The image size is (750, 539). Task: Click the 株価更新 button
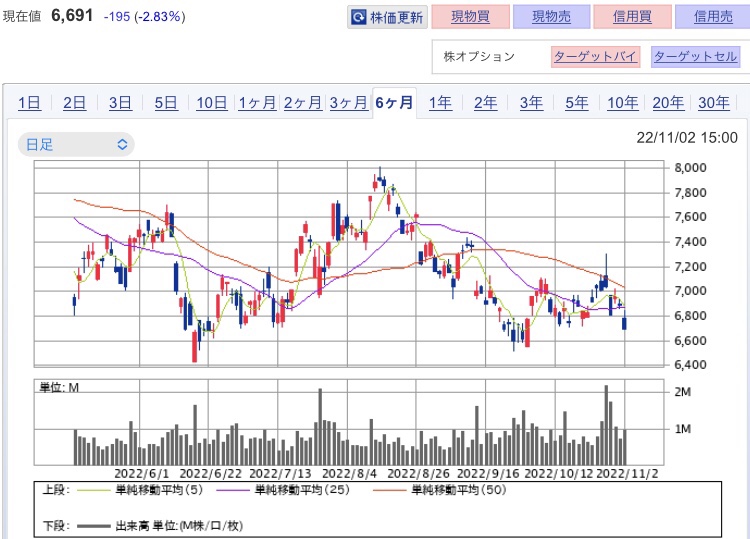click(x=387, y=18)
